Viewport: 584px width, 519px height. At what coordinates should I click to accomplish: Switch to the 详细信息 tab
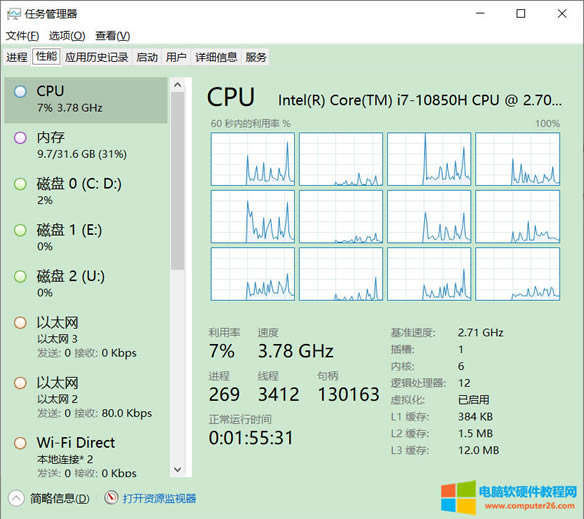click(x=216, y=57)
